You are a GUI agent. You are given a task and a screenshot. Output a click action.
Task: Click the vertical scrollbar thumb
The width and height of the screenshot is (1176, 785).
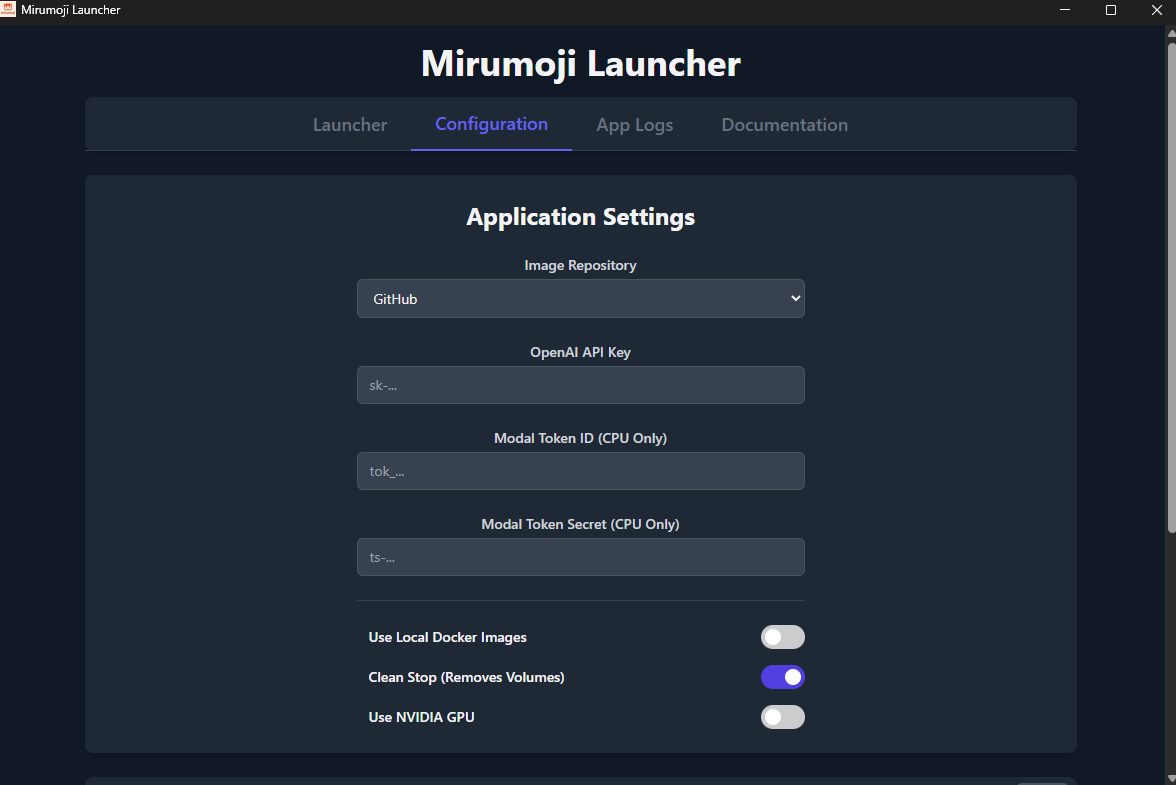pyautogui.click(x=1172, y=287)
